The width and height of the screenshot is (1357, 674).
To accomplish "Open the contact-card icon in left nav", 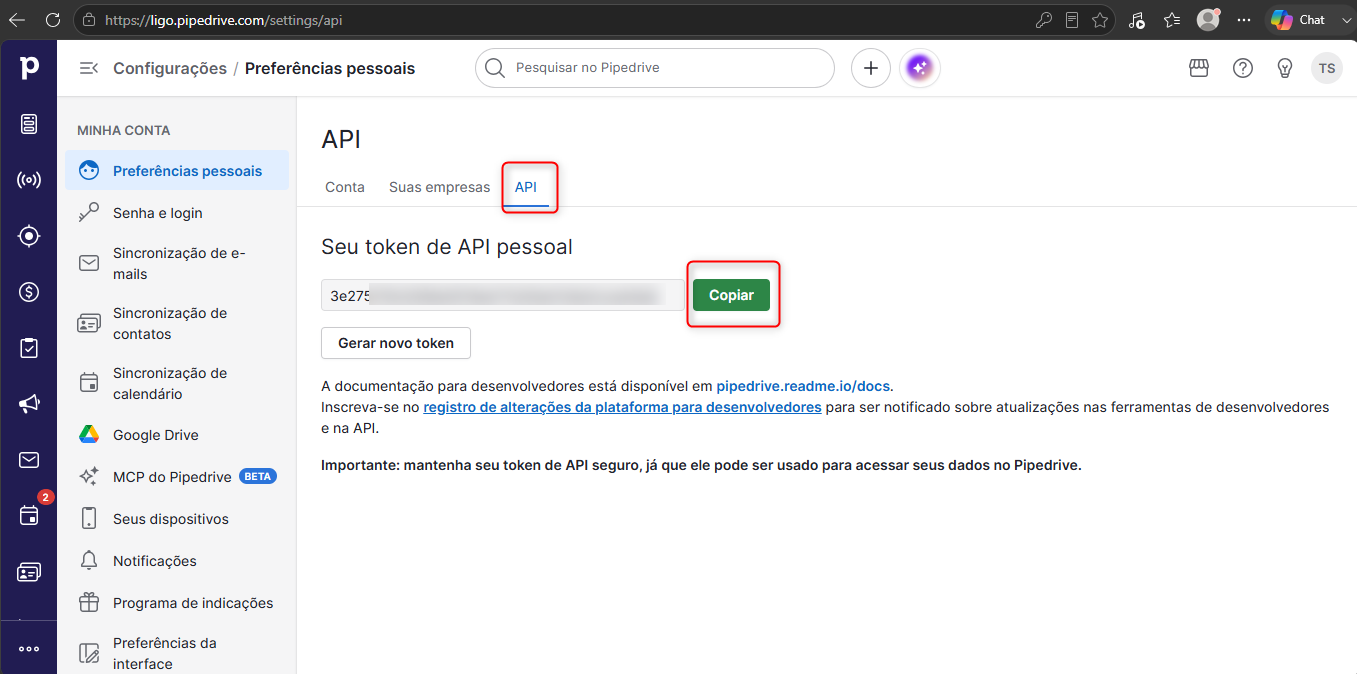I will pos(29,572).
